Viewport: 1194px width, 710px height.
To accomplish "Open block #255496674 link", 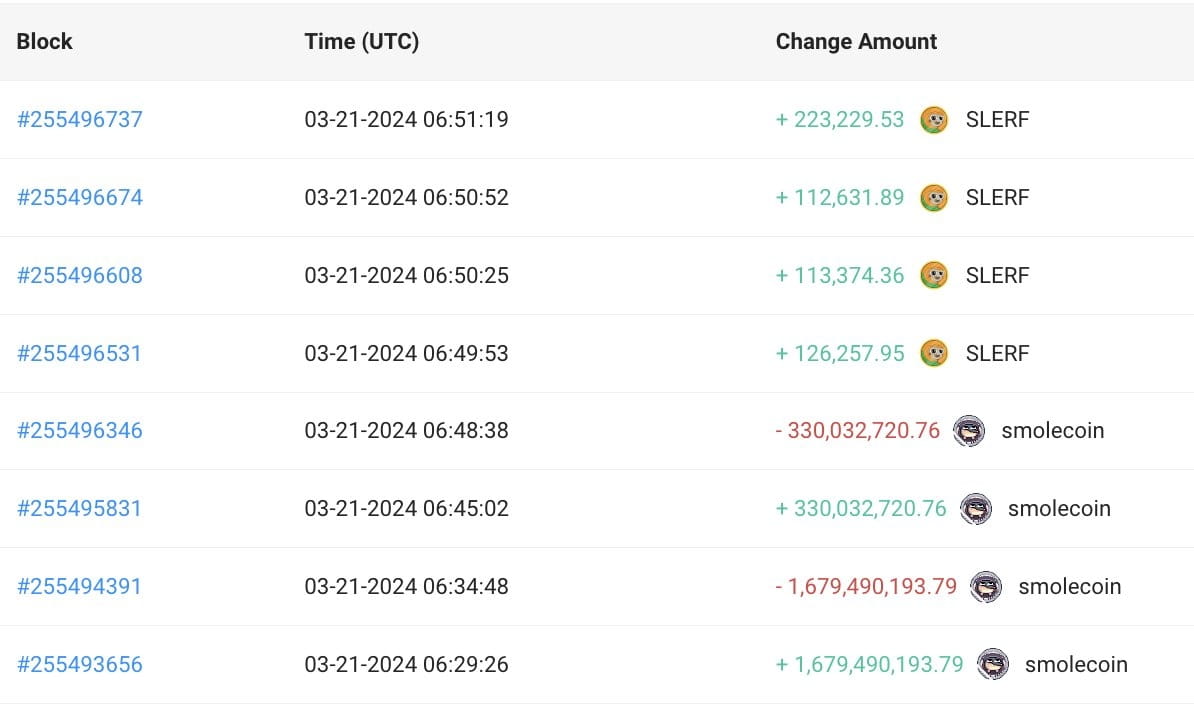I will click(80, 197).
